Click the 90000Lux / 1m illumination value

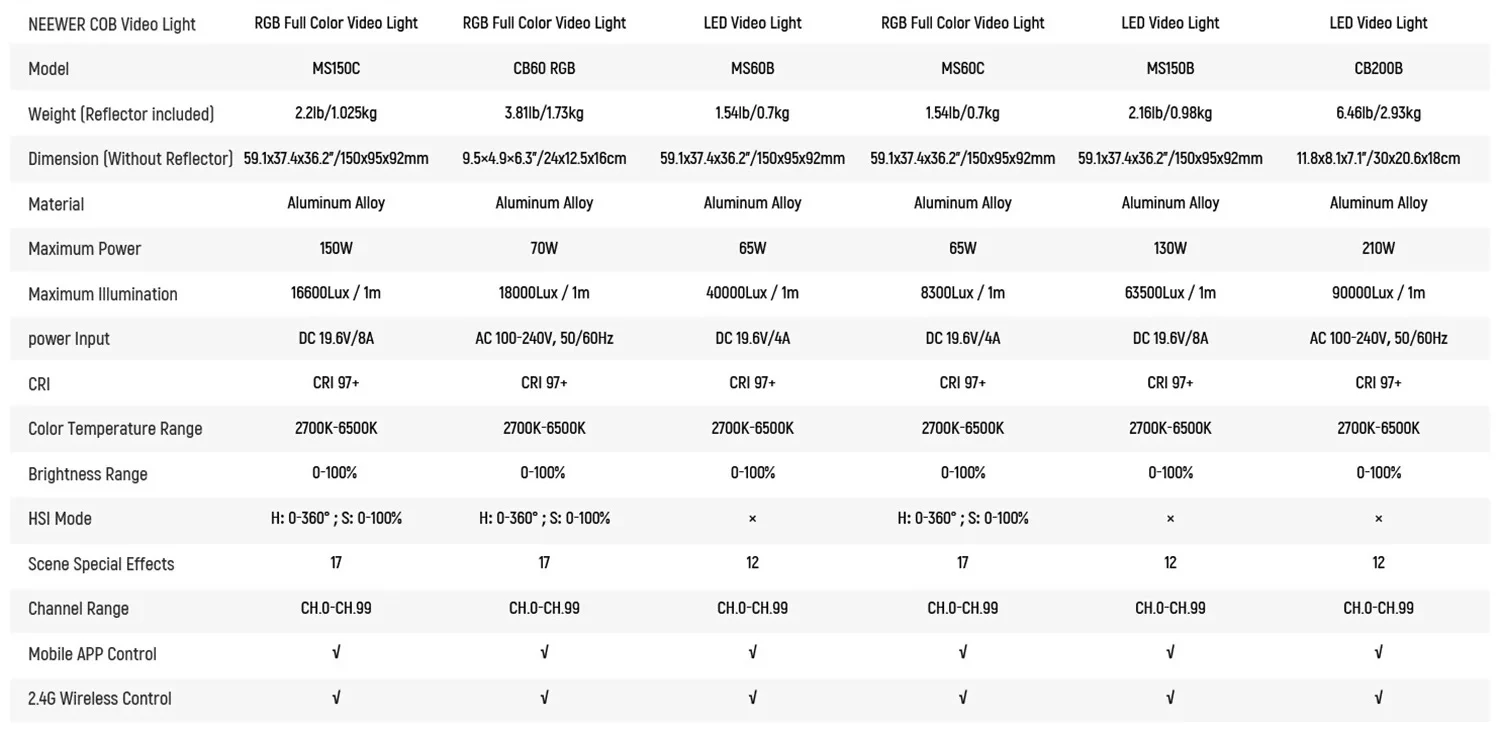[x=1378, y=293]
